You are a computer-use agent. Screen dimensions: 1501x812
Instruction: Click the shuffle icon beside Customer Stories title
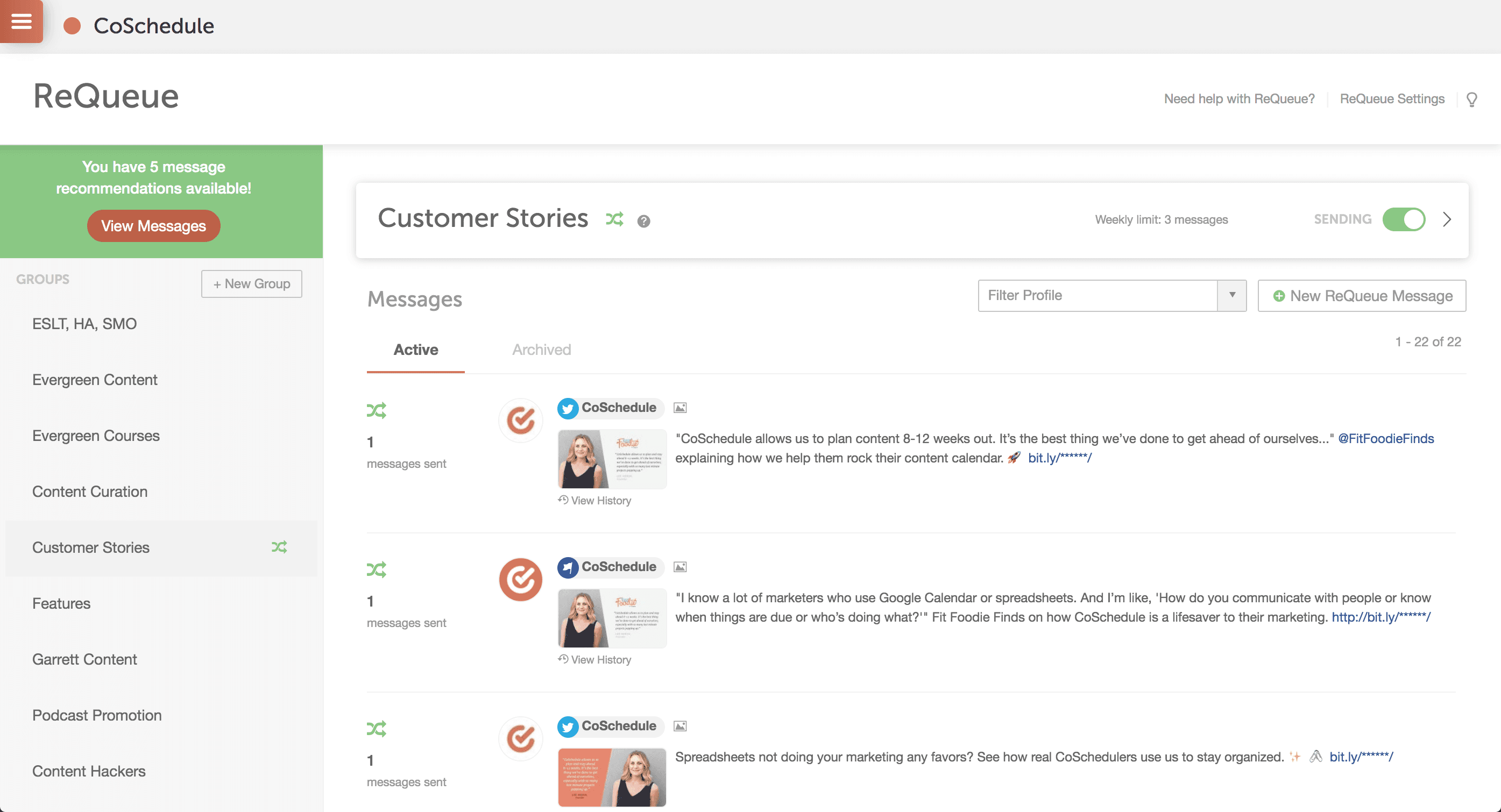click(615, 218)
